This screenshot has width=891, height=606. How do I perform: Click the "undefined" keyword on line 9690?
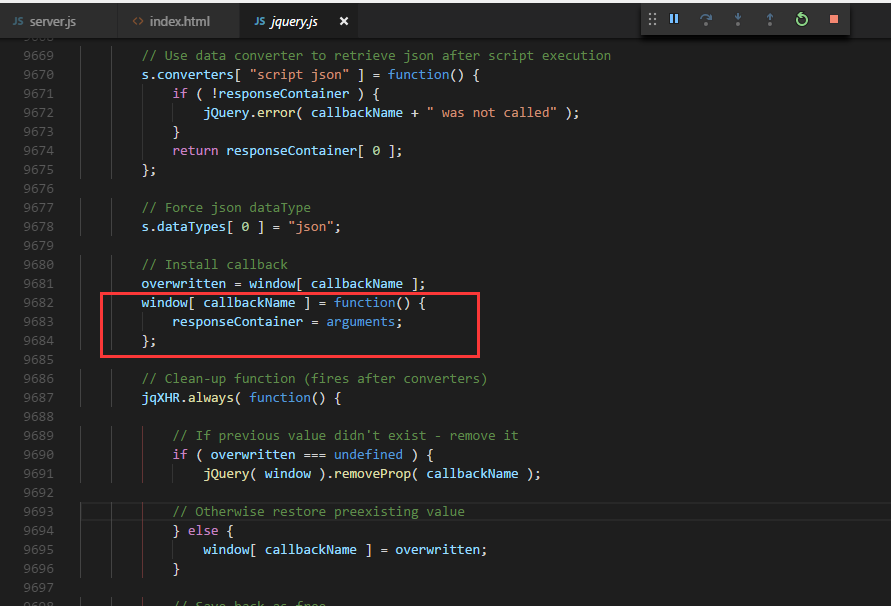(368, 455)
